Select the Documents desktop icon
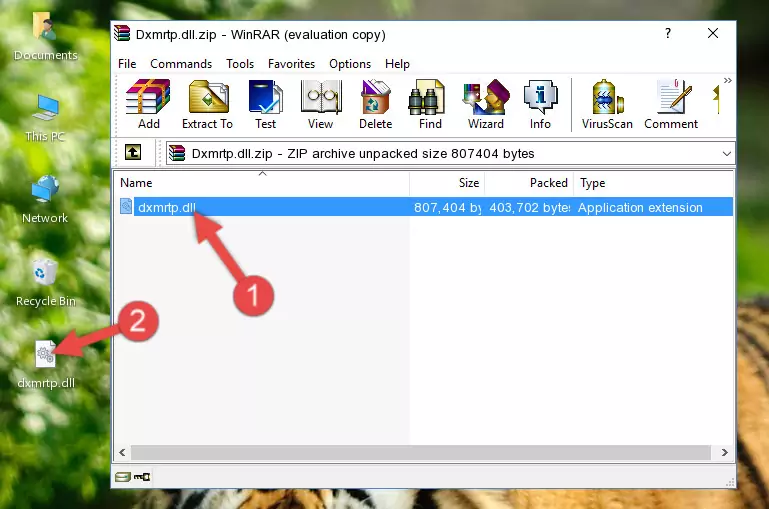The image size is (769, 509). [46, 37]
